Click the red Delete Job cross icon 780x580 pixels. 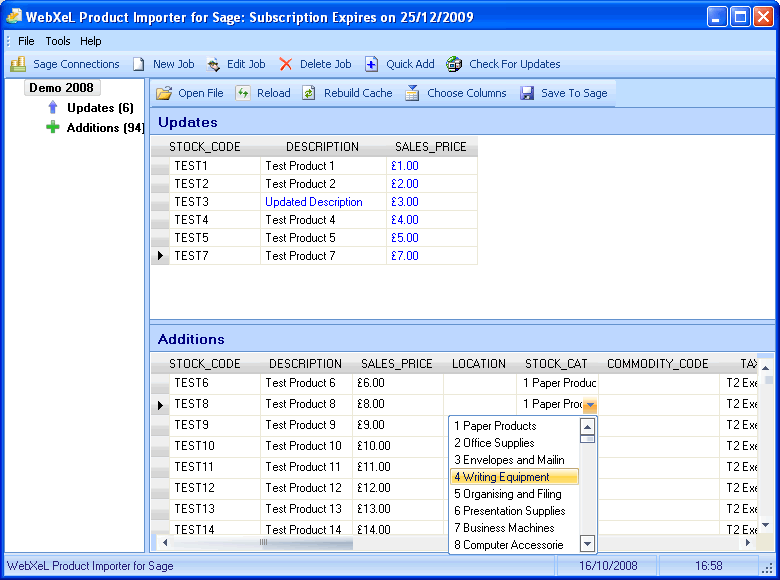(x=286, y=64)
